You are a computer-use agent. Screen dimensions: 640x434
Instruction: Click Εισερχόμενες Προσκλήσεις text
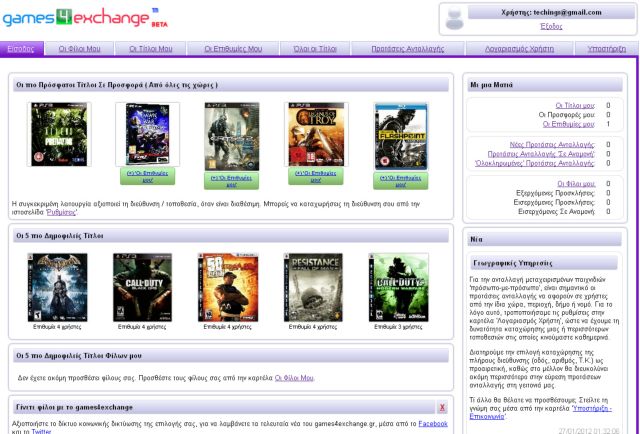click(554, 203)
